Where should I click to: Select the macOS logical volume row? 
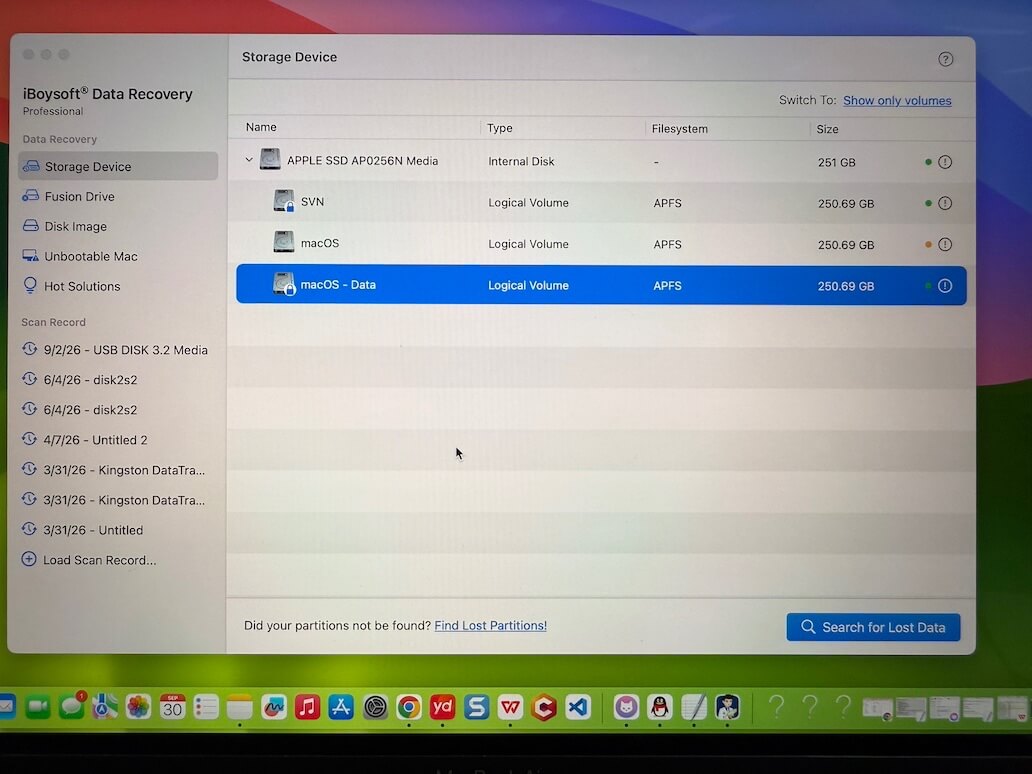click(x=601, y=244)
